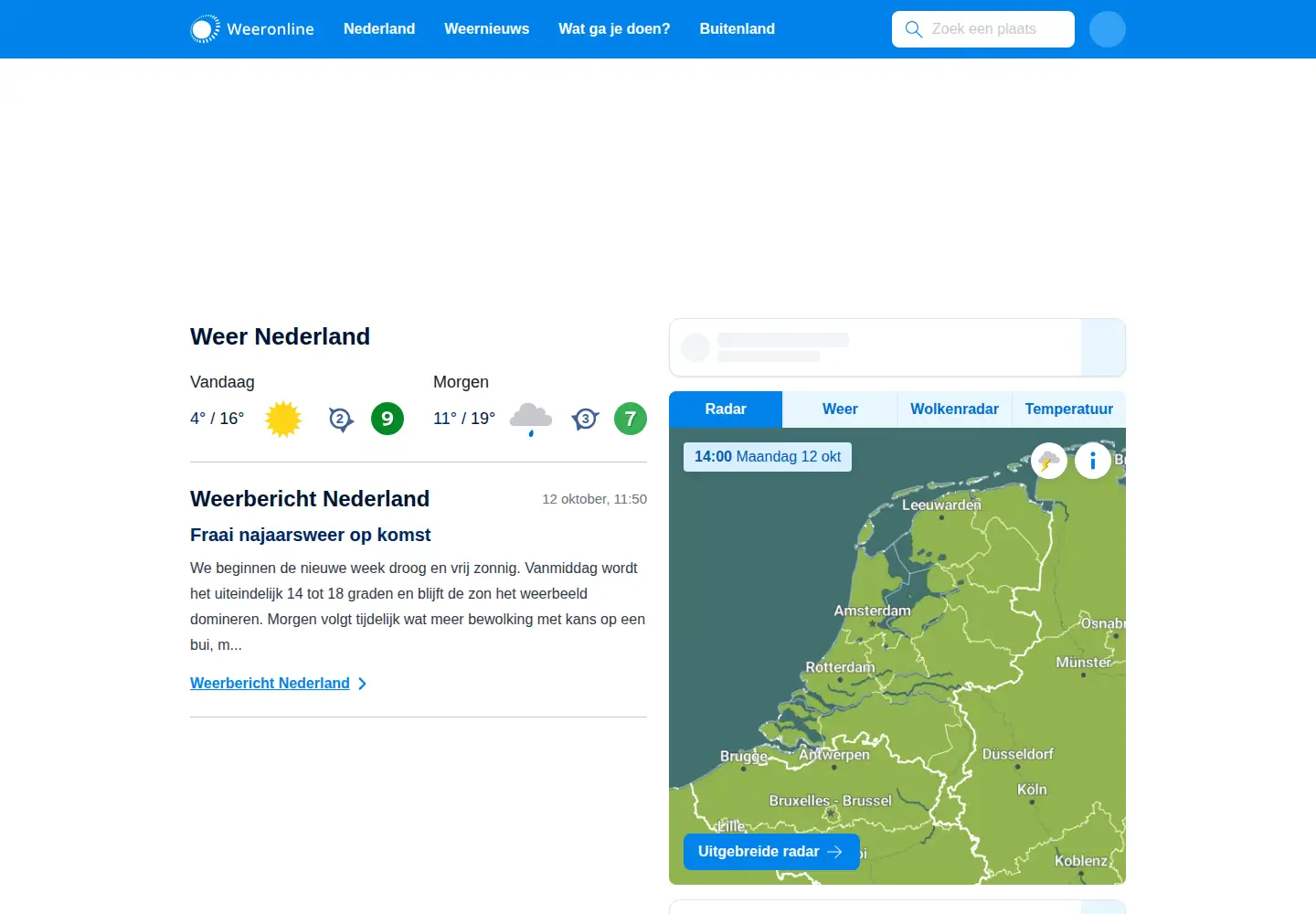Click Bruxelles - Brussel label on map
This screenshot has width=1316, height=914.
pyautogui.click(x=830, y=801)
